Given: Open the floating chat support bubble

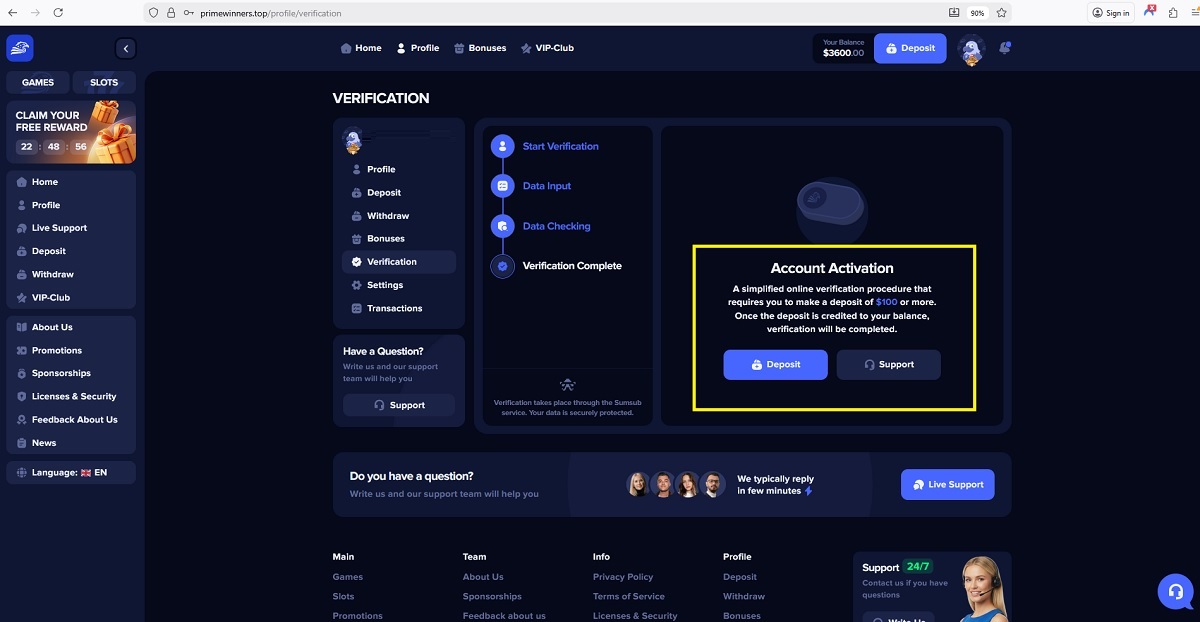Looking at the screenshot, I should [x=1175, y=591].
